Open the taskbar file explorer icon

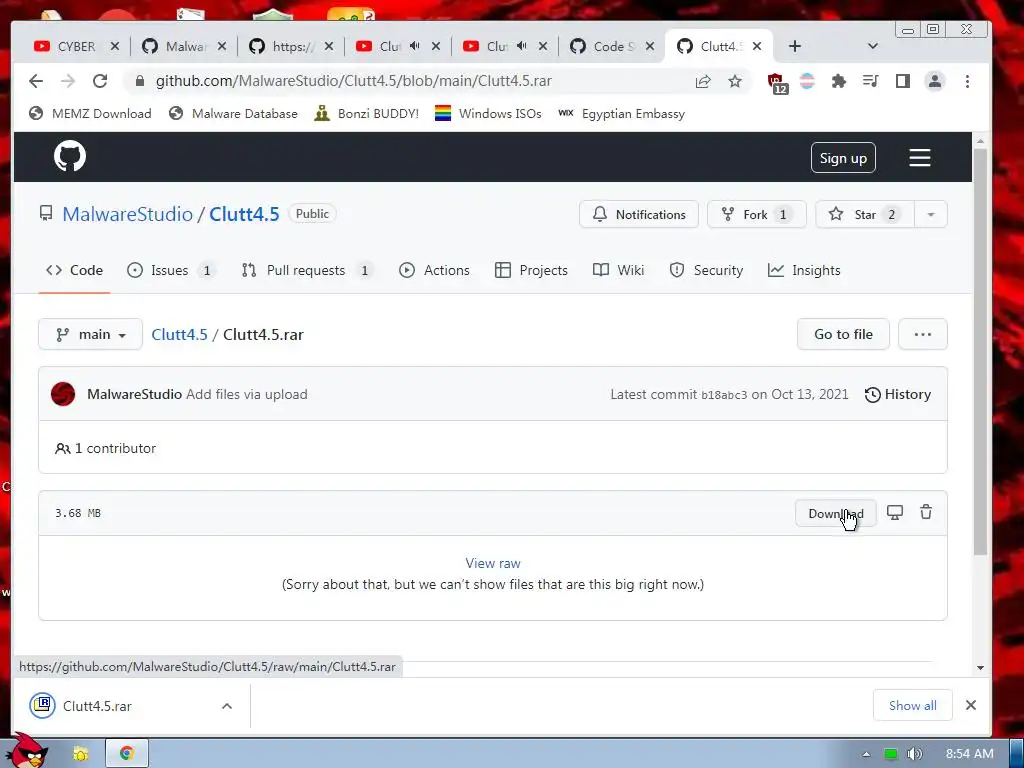tap(80, 754)
